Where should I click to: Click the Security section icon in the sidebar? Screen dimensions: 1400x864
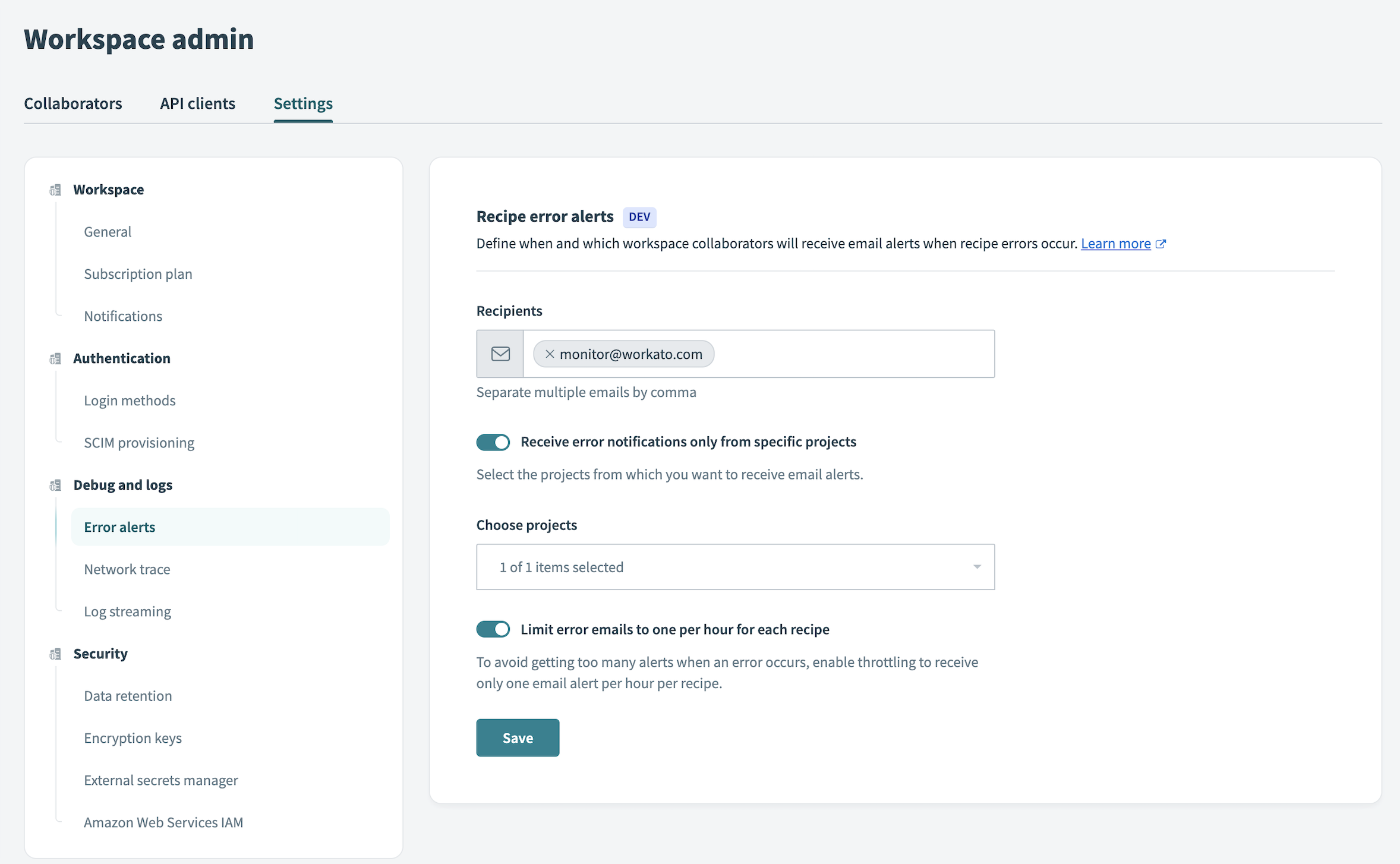click(55, 654)
